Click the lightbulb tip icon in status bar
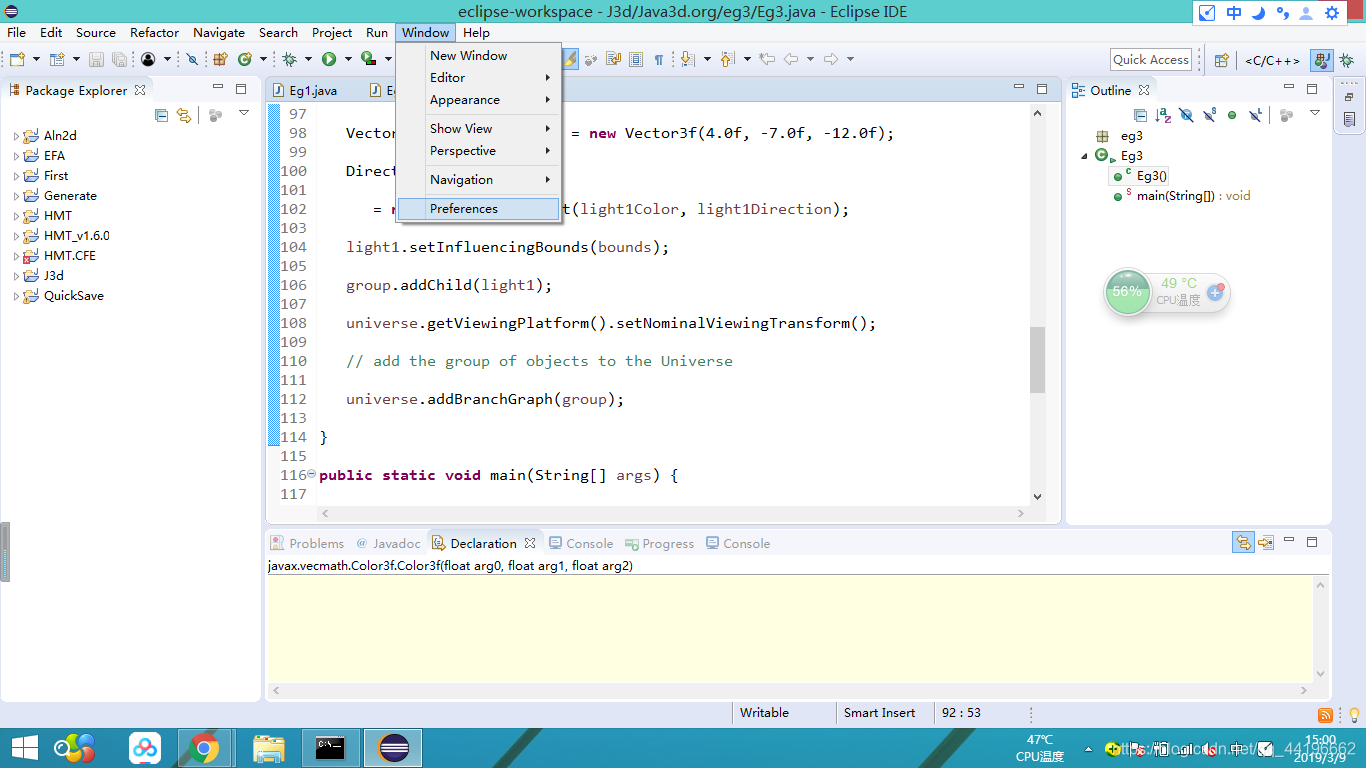This screenshot has height=768, width=1366. pos(1354,714)
